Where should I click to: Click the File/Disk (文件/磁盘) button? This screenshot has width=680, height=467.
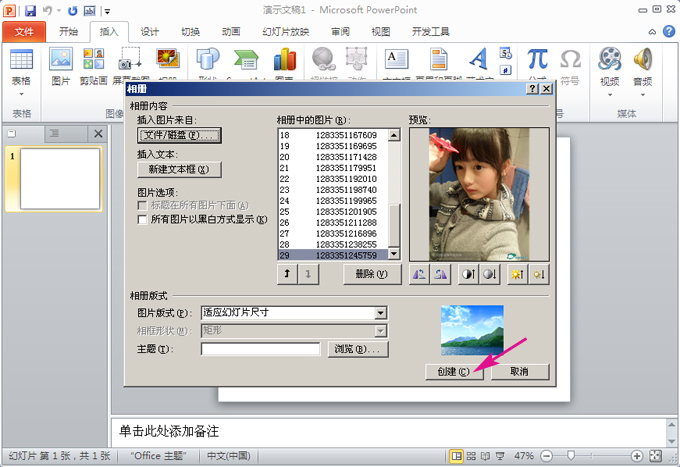pos(179,135)
